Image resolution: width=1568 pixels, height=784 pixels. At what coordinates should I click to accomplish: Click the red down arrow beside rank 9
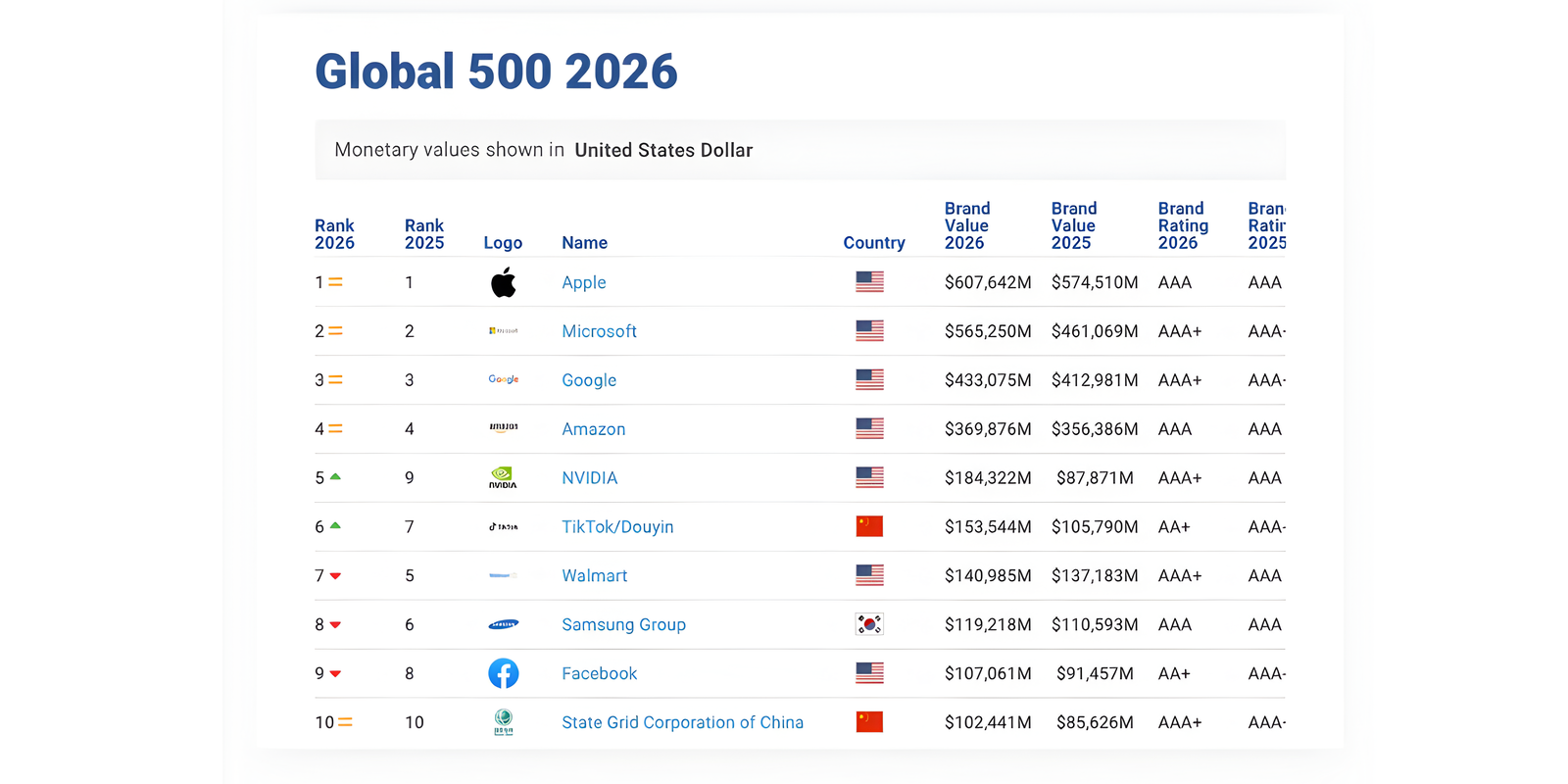coord(335,674)
